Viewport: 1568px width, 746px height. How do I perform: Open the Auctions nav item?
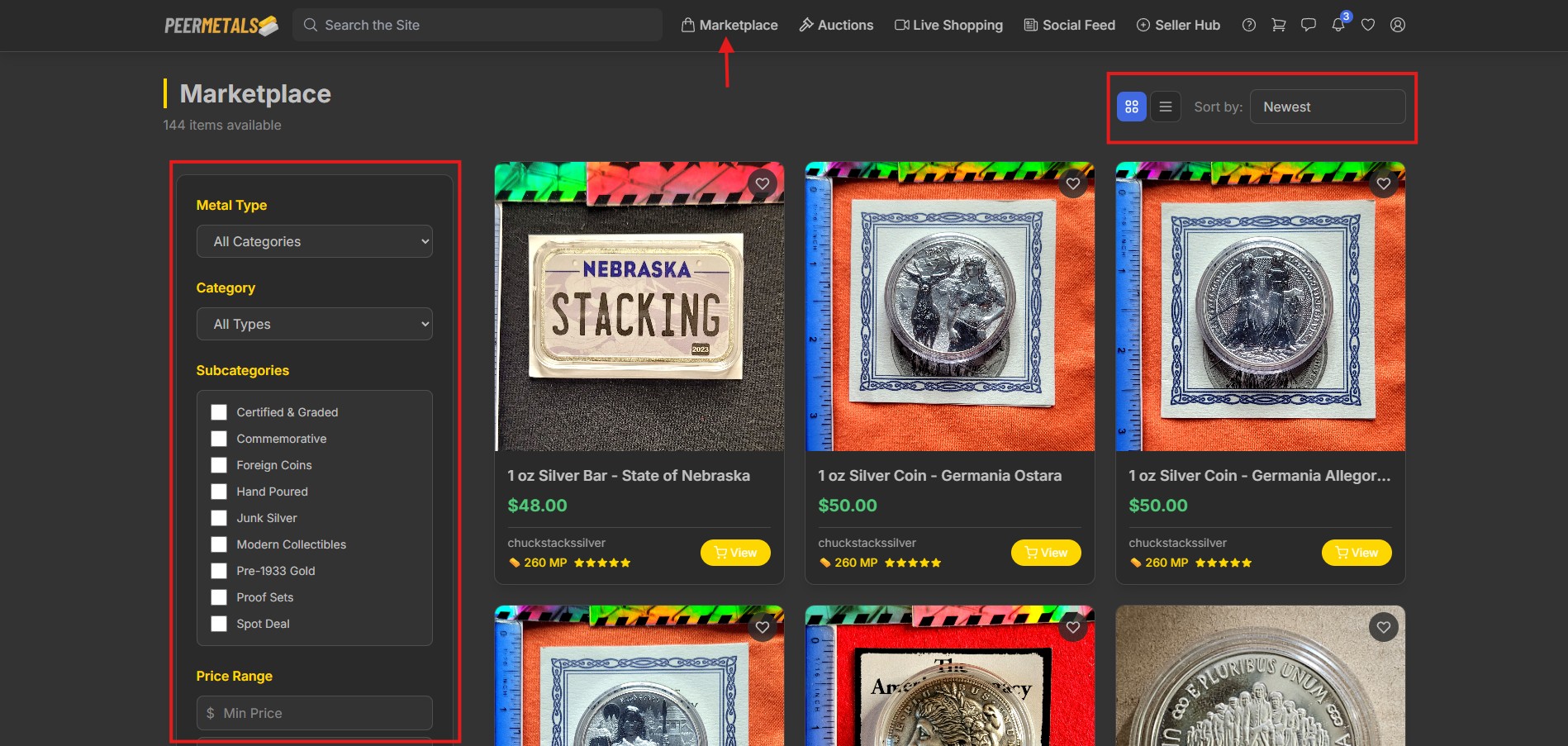(836, 25)
